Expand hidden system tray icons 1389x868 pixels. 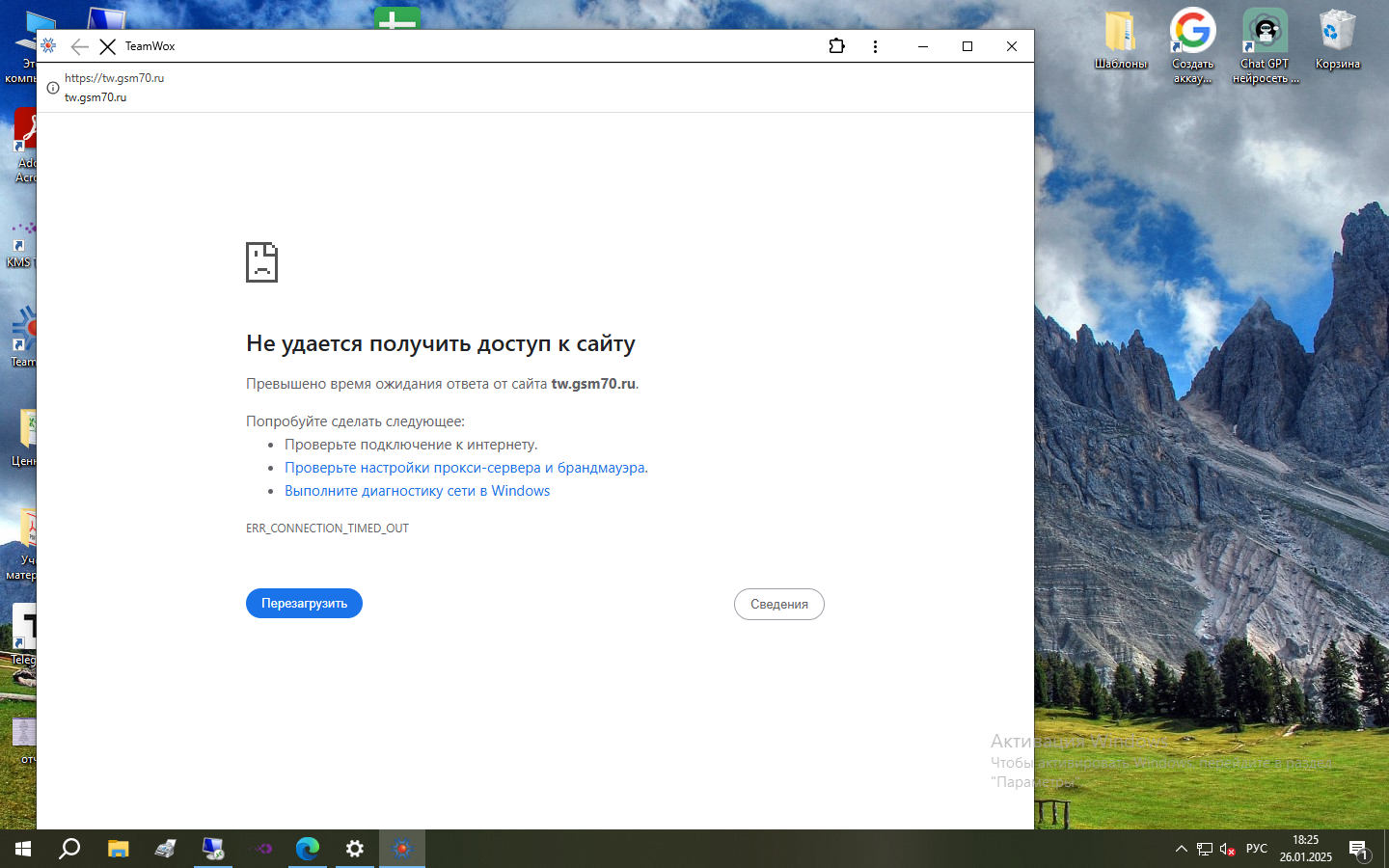click(x=1181, y=849)
